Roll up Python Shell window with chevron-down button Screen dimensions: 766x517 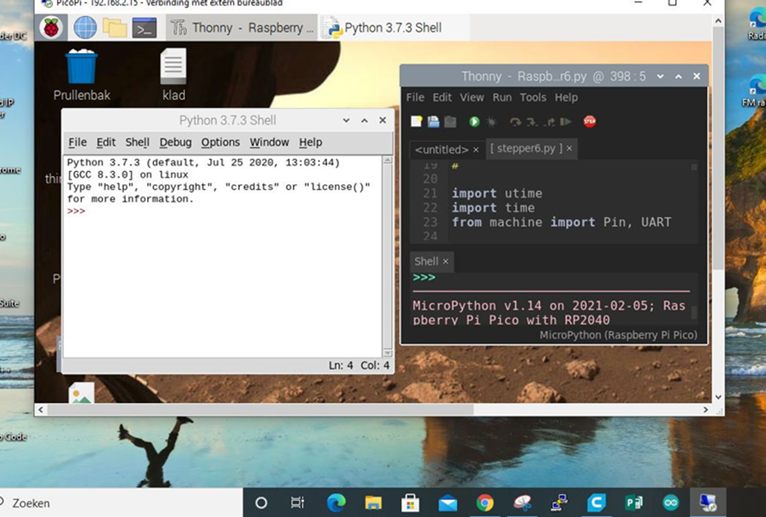click(346, 120)
